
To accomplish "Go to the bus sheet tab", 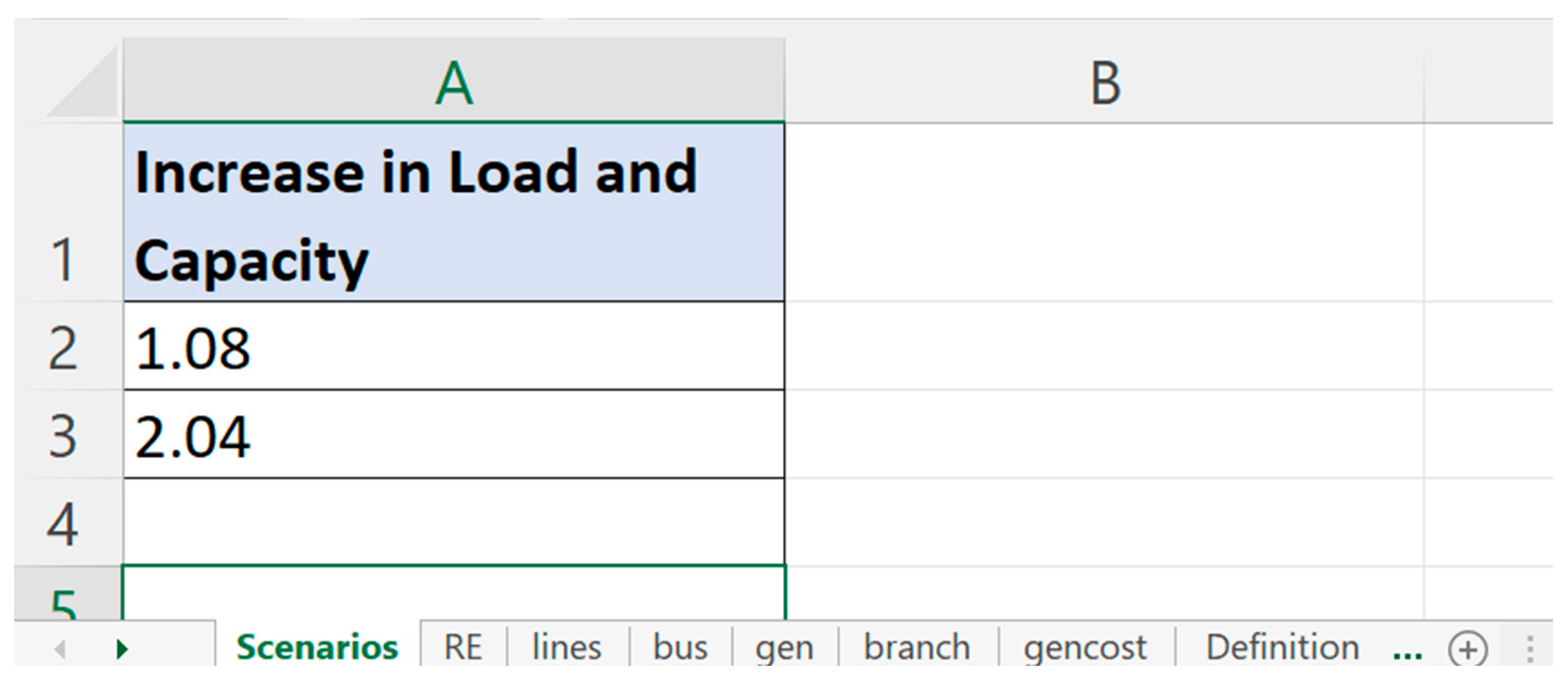I will point(680,647).
